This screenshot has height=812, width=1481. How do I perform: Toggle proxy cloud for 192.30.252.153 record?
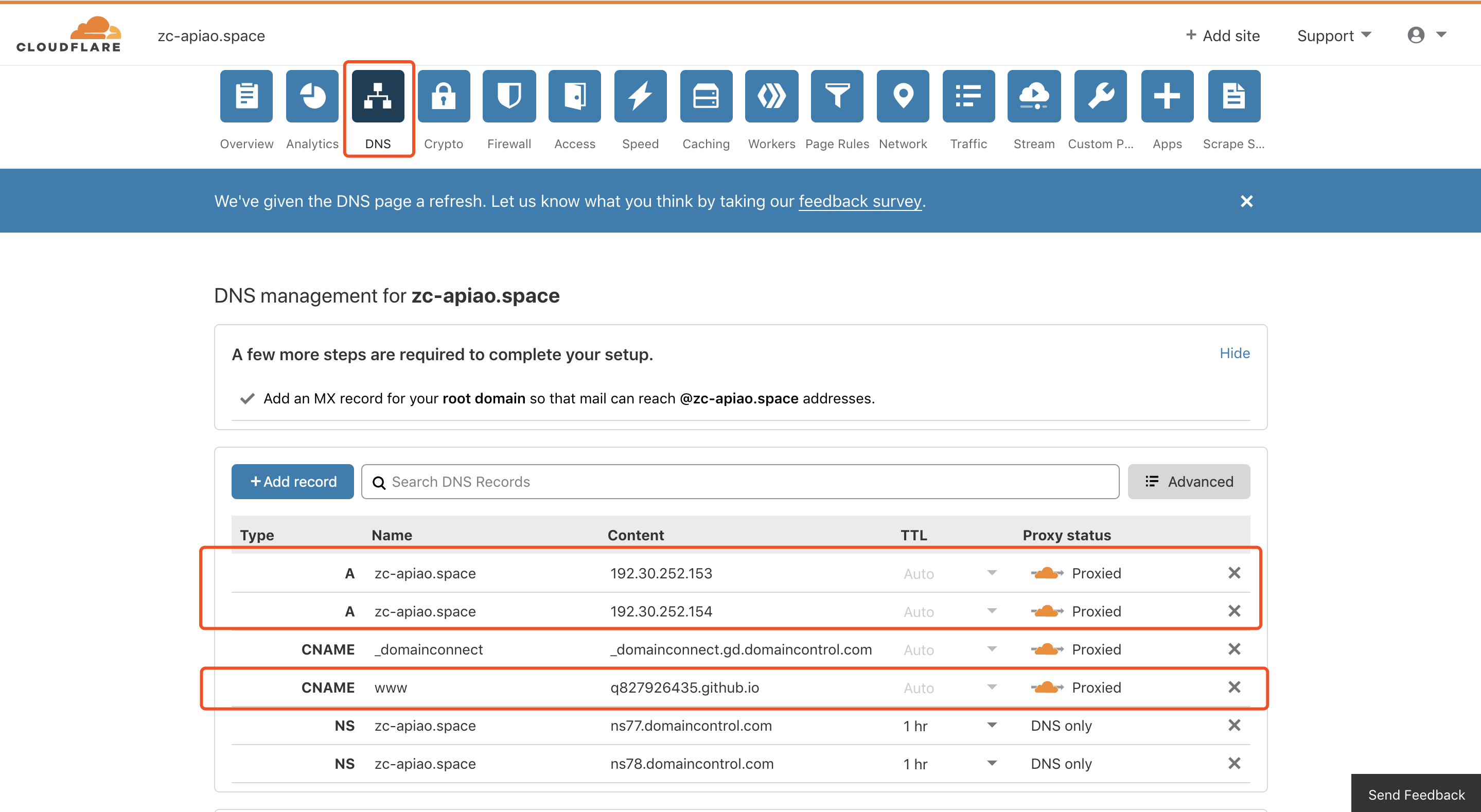1047,573
